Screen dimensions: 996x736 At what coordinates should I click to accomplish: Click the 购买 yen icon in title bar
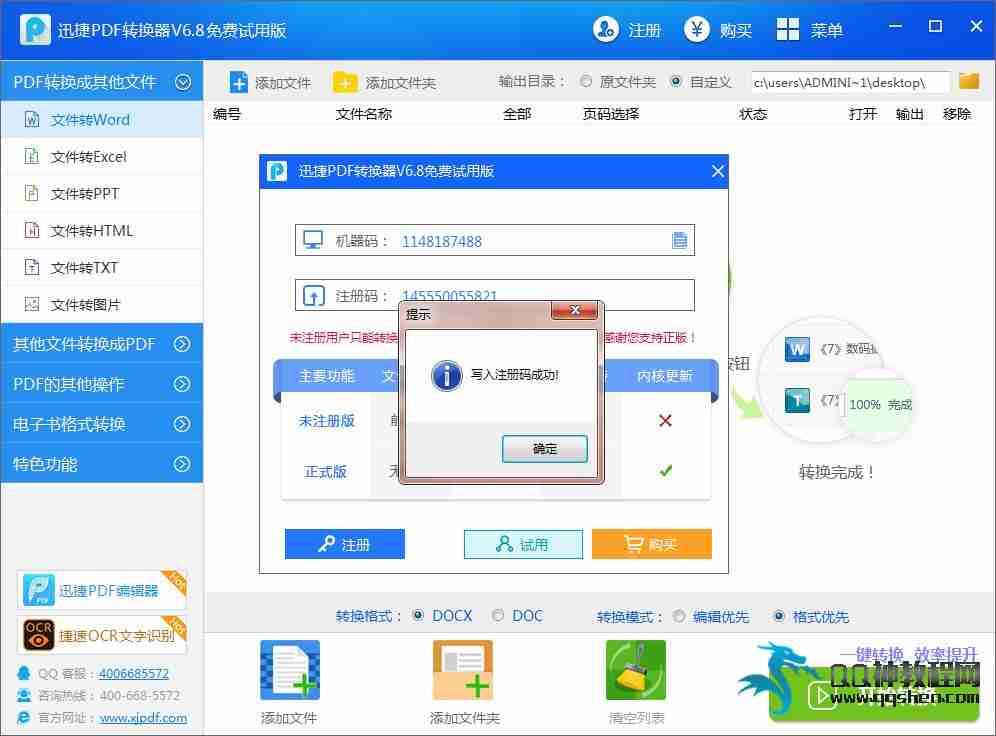click(x=697, y=29)
